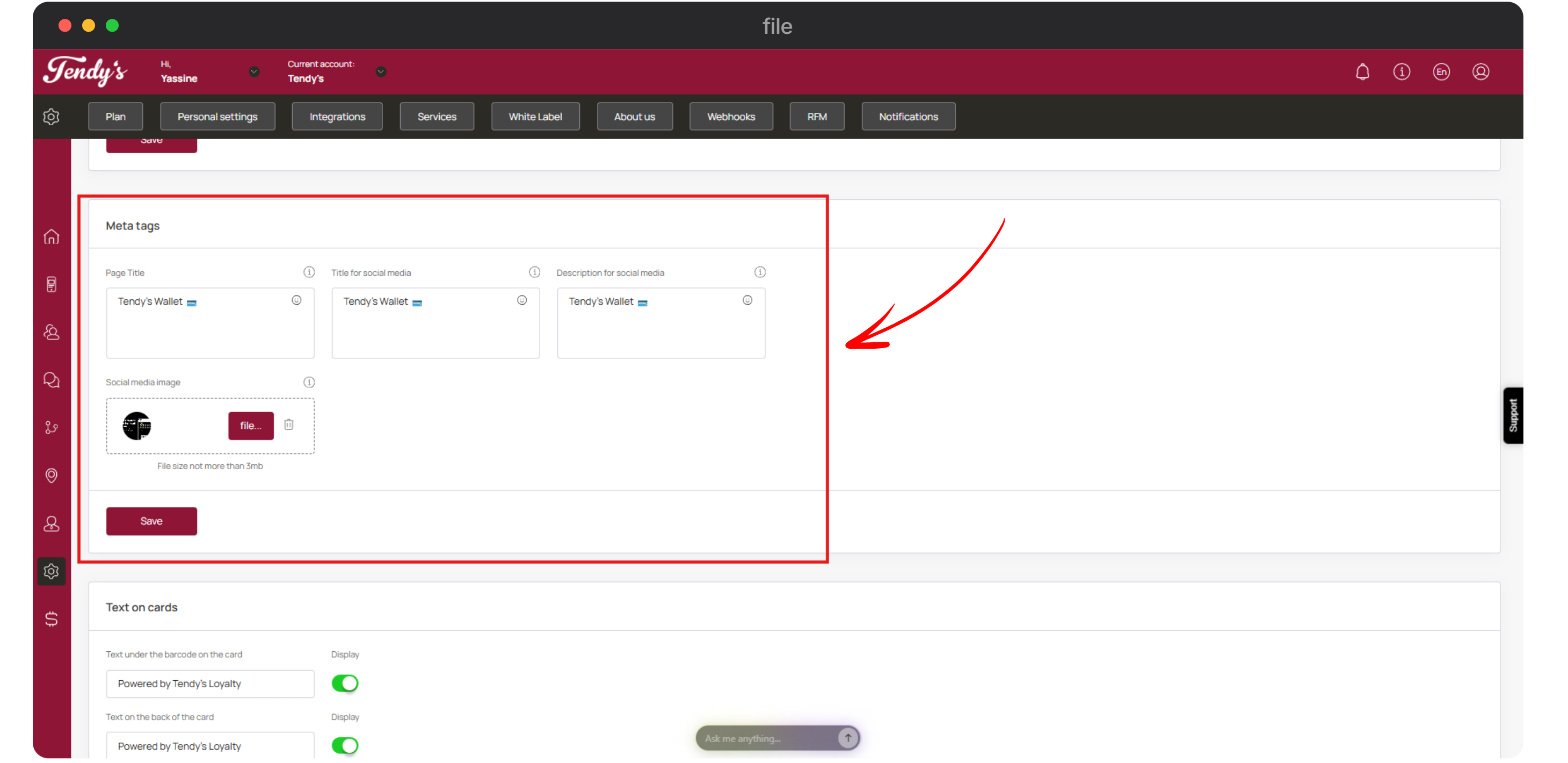Click the language En icon
This screenshot has width=1568, height=763.
(1441, 72)
